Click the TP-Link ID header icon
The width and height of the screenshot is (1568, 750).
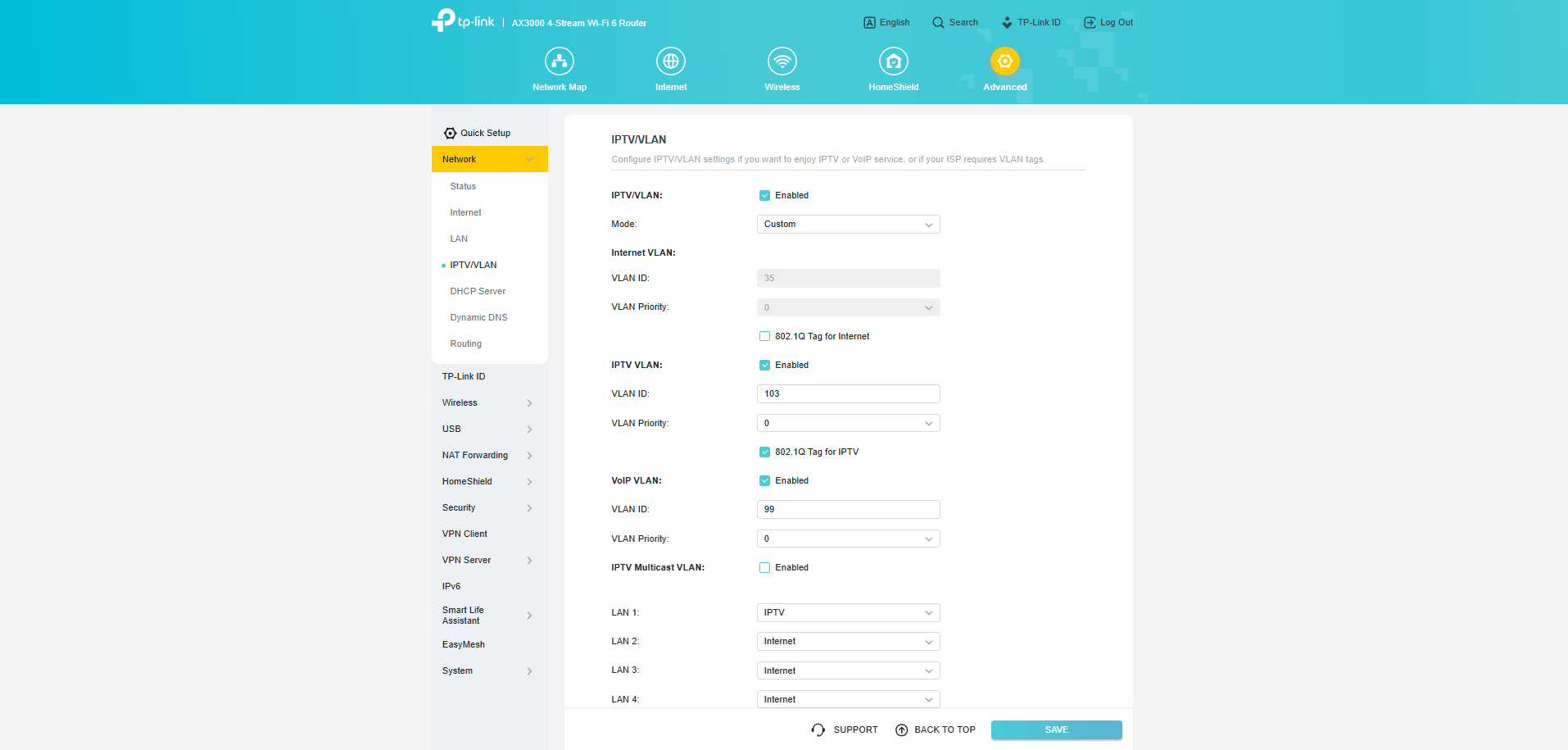point(1007,23)
